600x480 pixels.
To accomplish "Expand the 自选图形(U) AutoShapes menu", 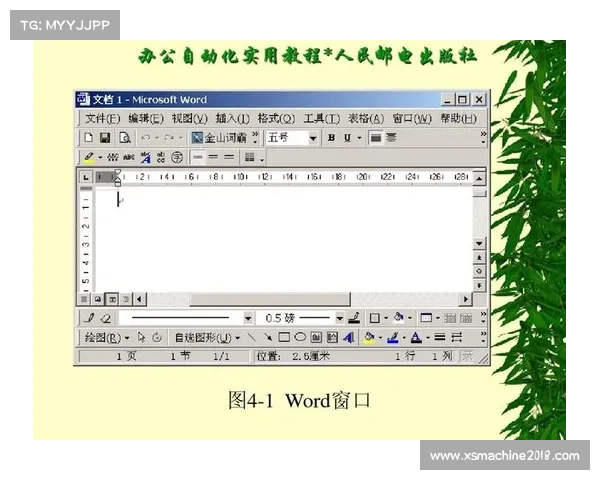I will (207, 338).
